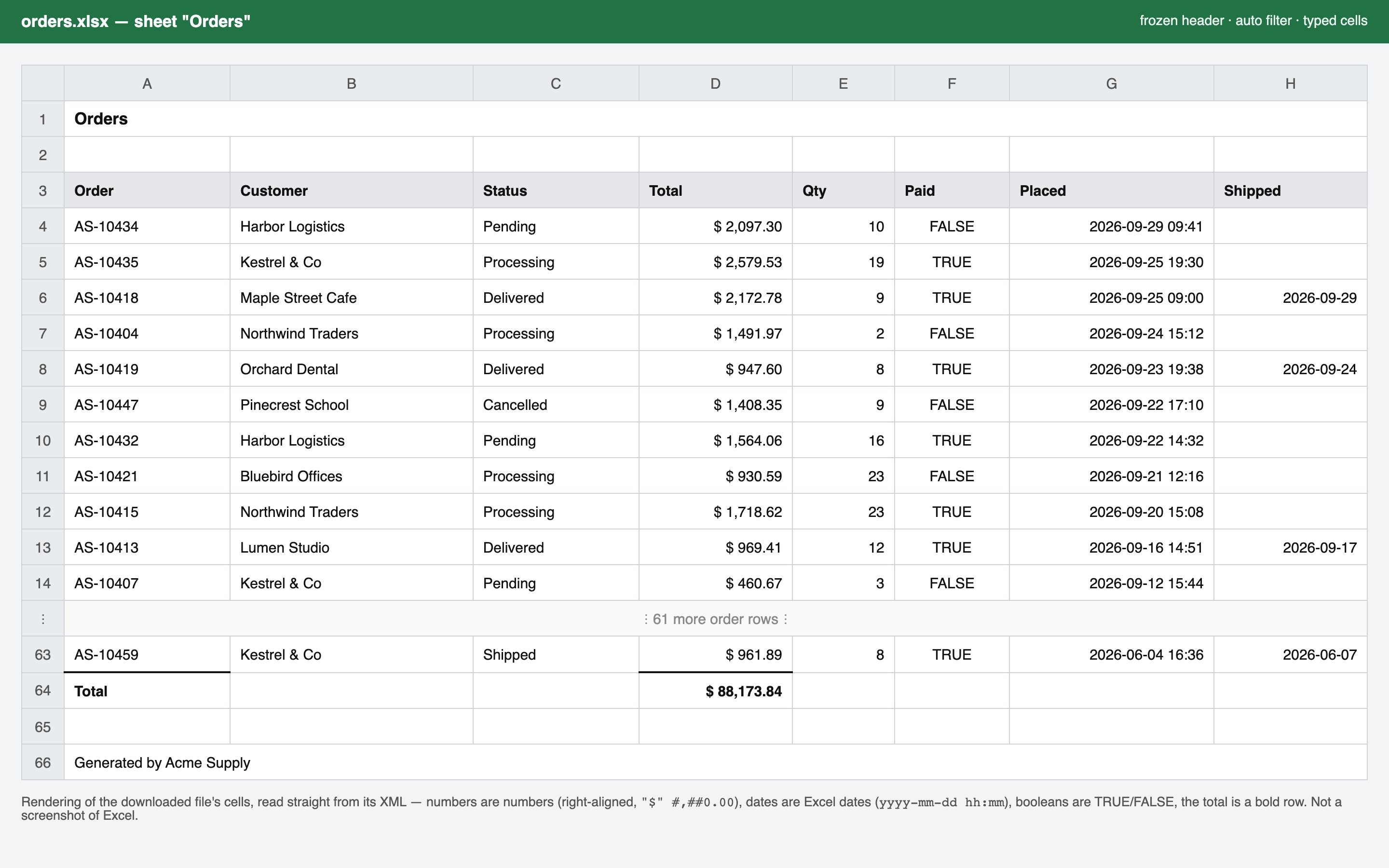Image resolution: width=1389 pixels, height=868 pixels.
Task: Click customer cell Lumen Studio
Action: coord(351,548)
